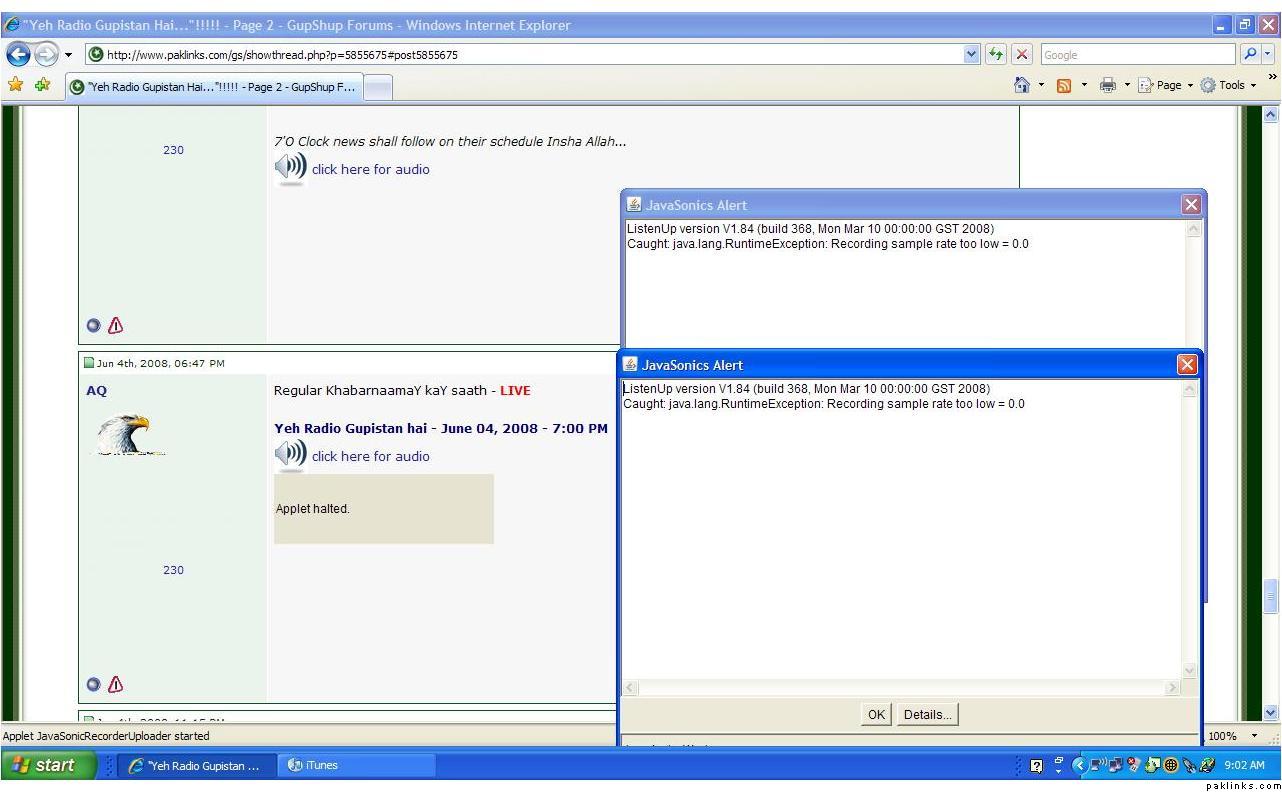
Task: Click the Details... button in alert
Action: pyautogui.click(x=927, y=714)
